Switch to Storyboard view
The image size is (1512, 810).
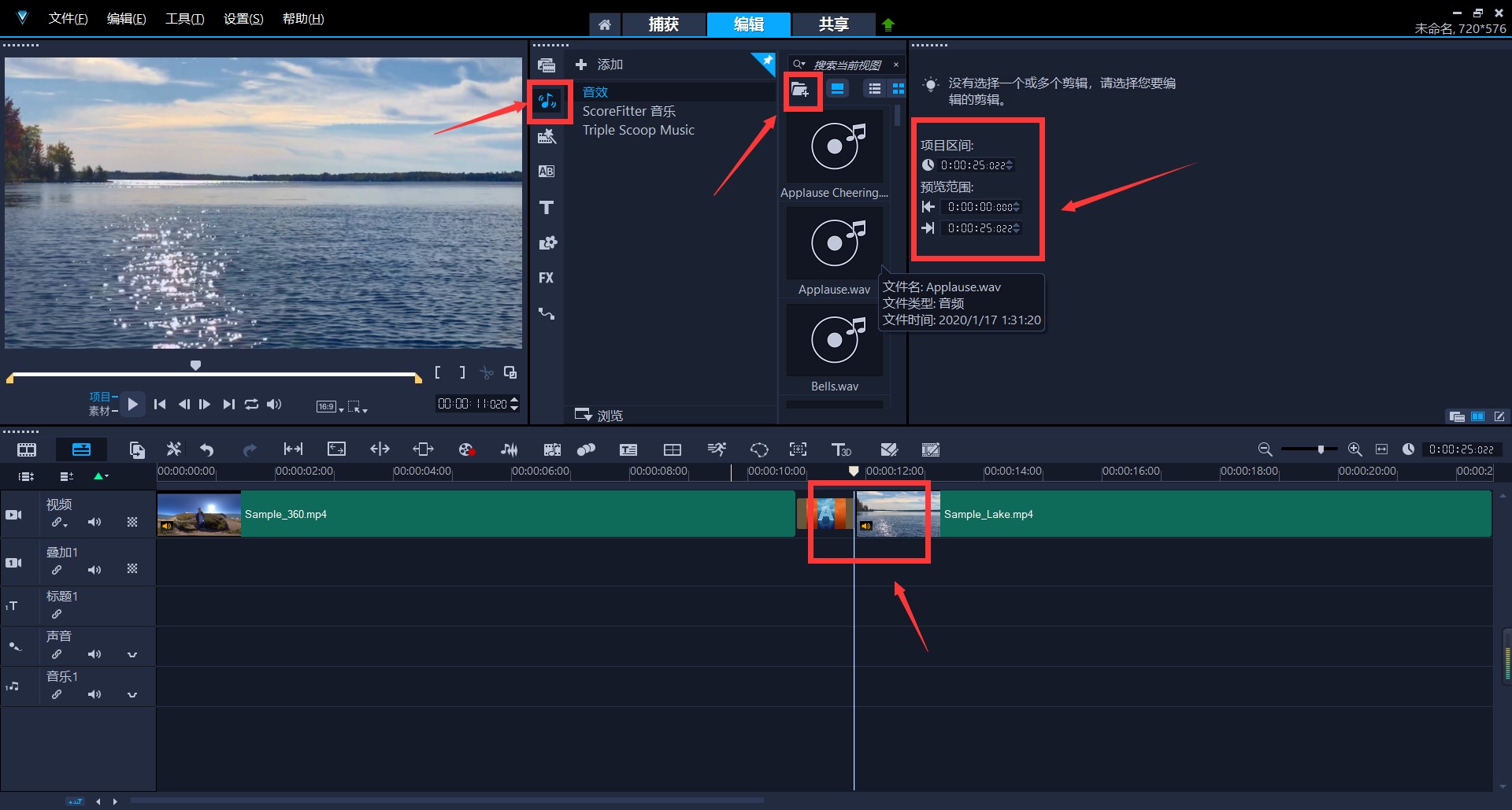27,449
